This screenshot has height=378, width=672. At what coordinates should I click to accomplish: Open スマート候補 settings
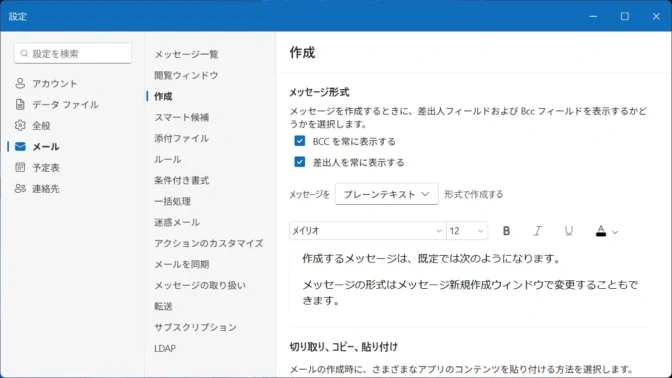pos(182,117)
